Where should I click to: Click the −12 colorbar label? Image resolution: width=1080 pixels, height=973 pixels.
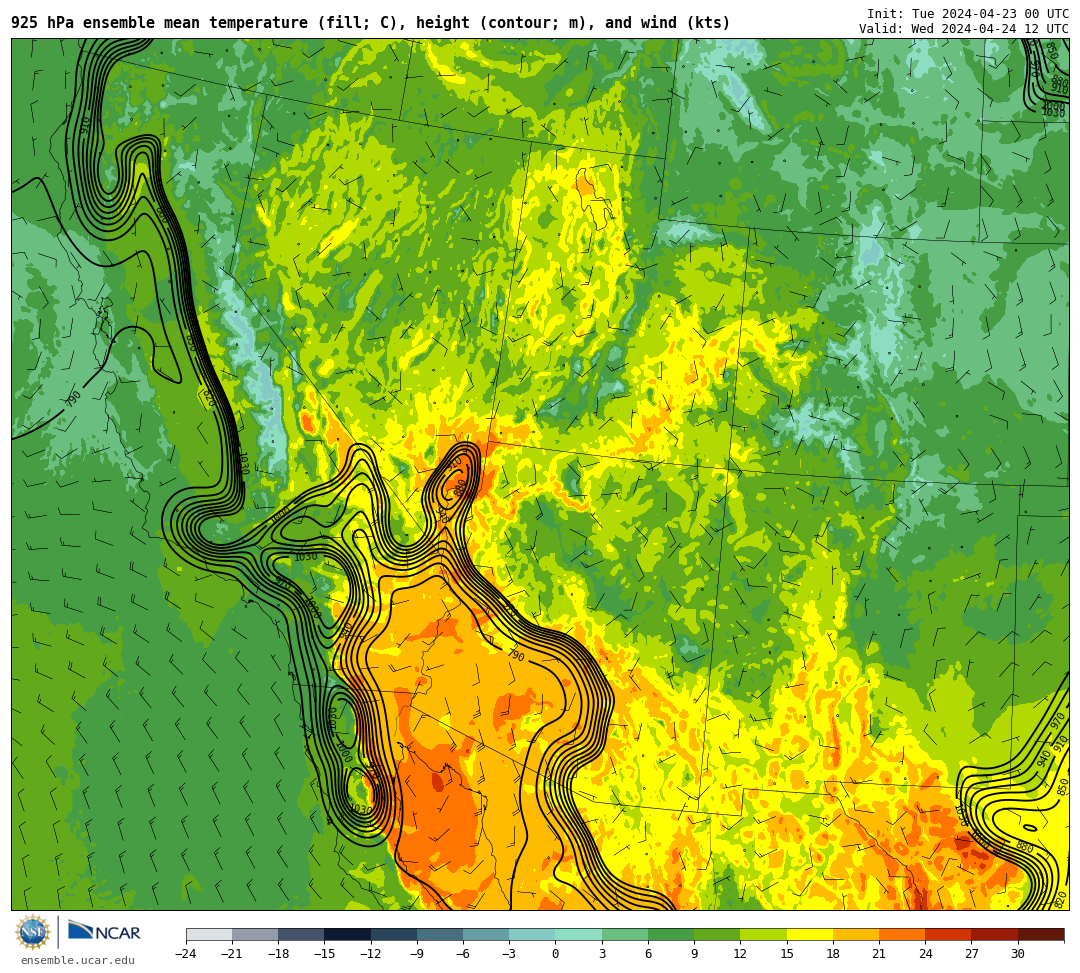coord(371,954)
